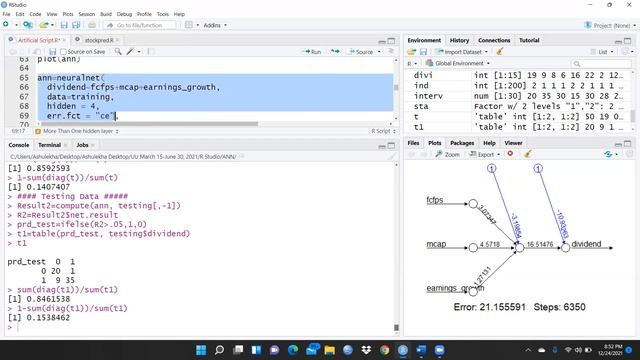Open the Tools menu
The image size is (640, 360).
point(162,14)
